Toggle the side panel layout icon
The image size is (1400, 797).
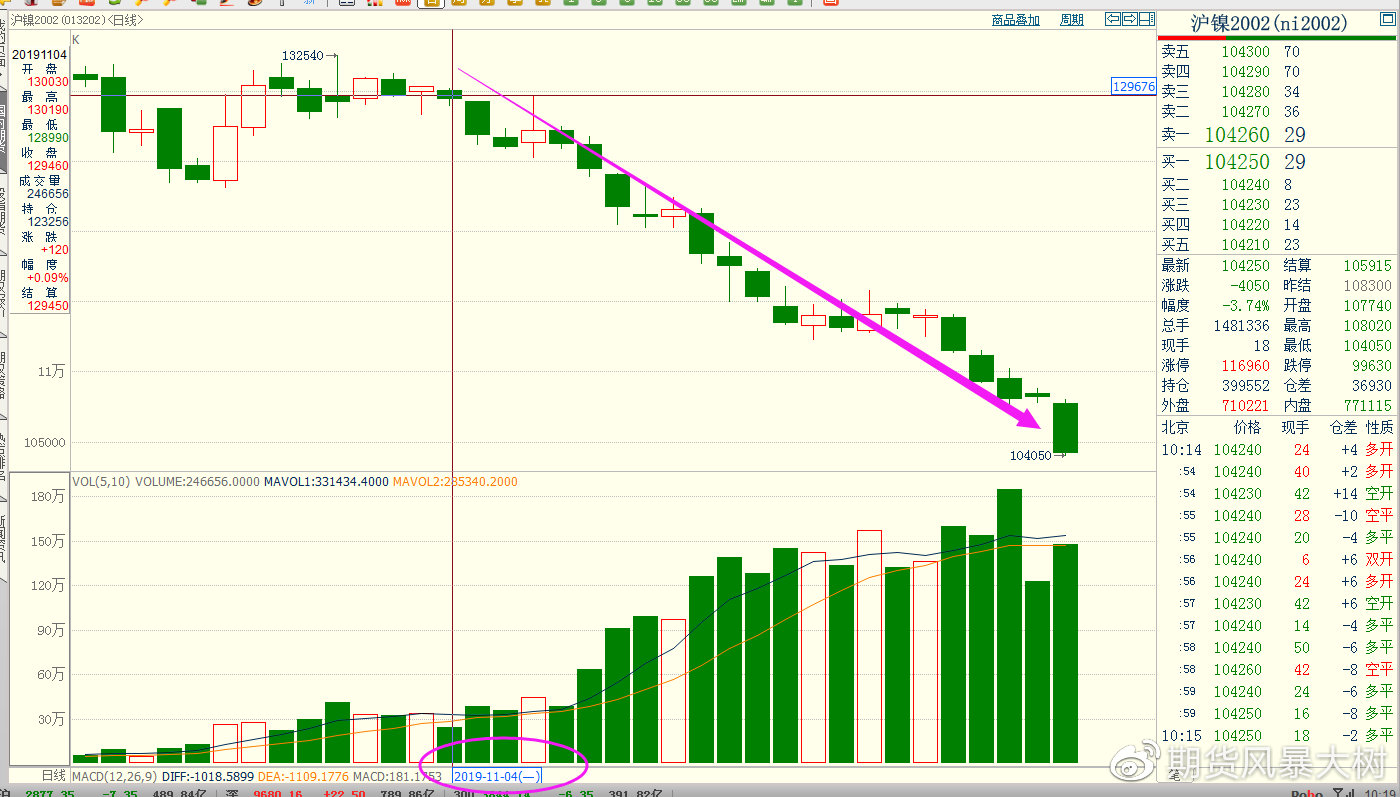1146,19
